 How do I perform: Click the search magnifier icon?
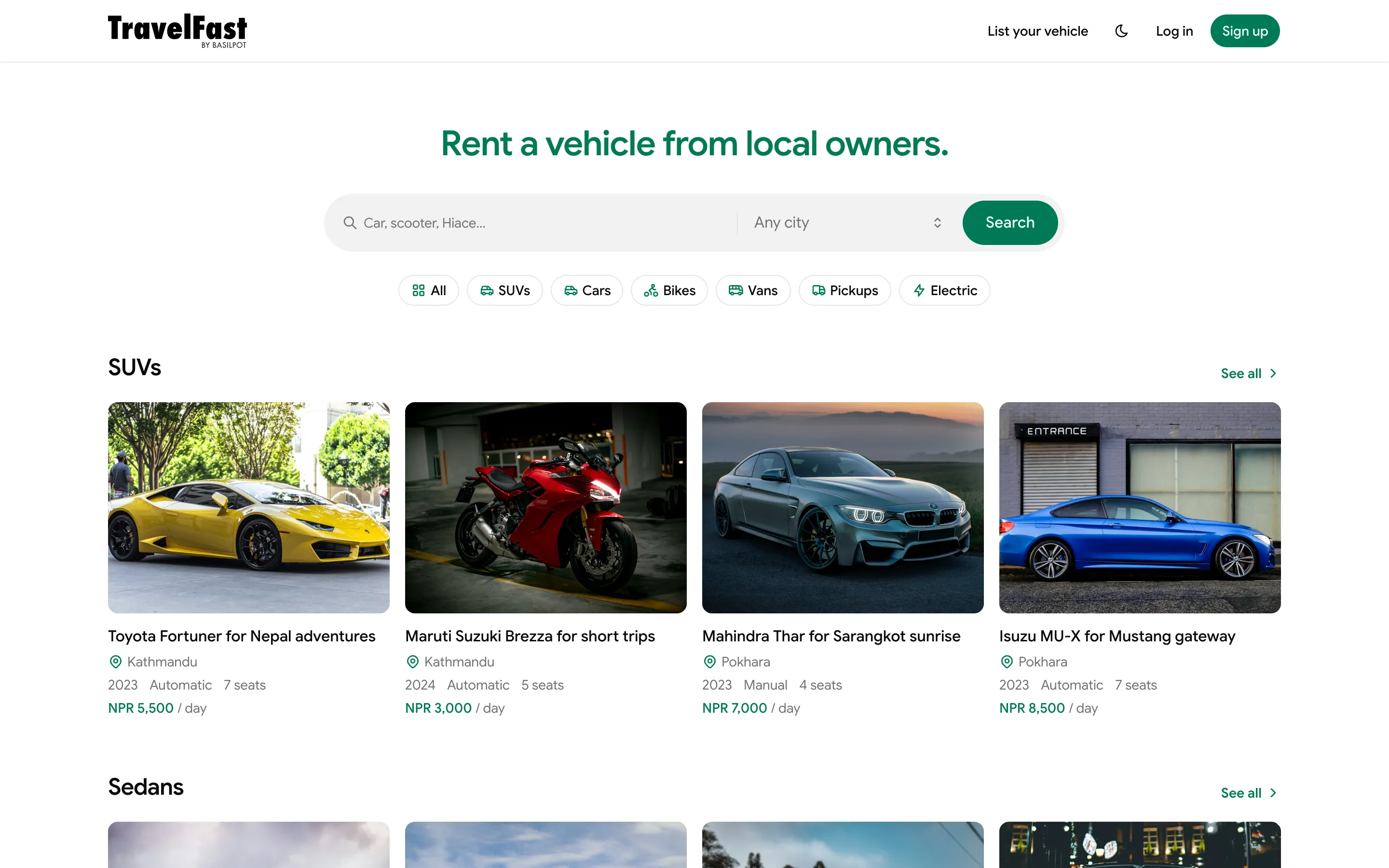pos(350,223)
